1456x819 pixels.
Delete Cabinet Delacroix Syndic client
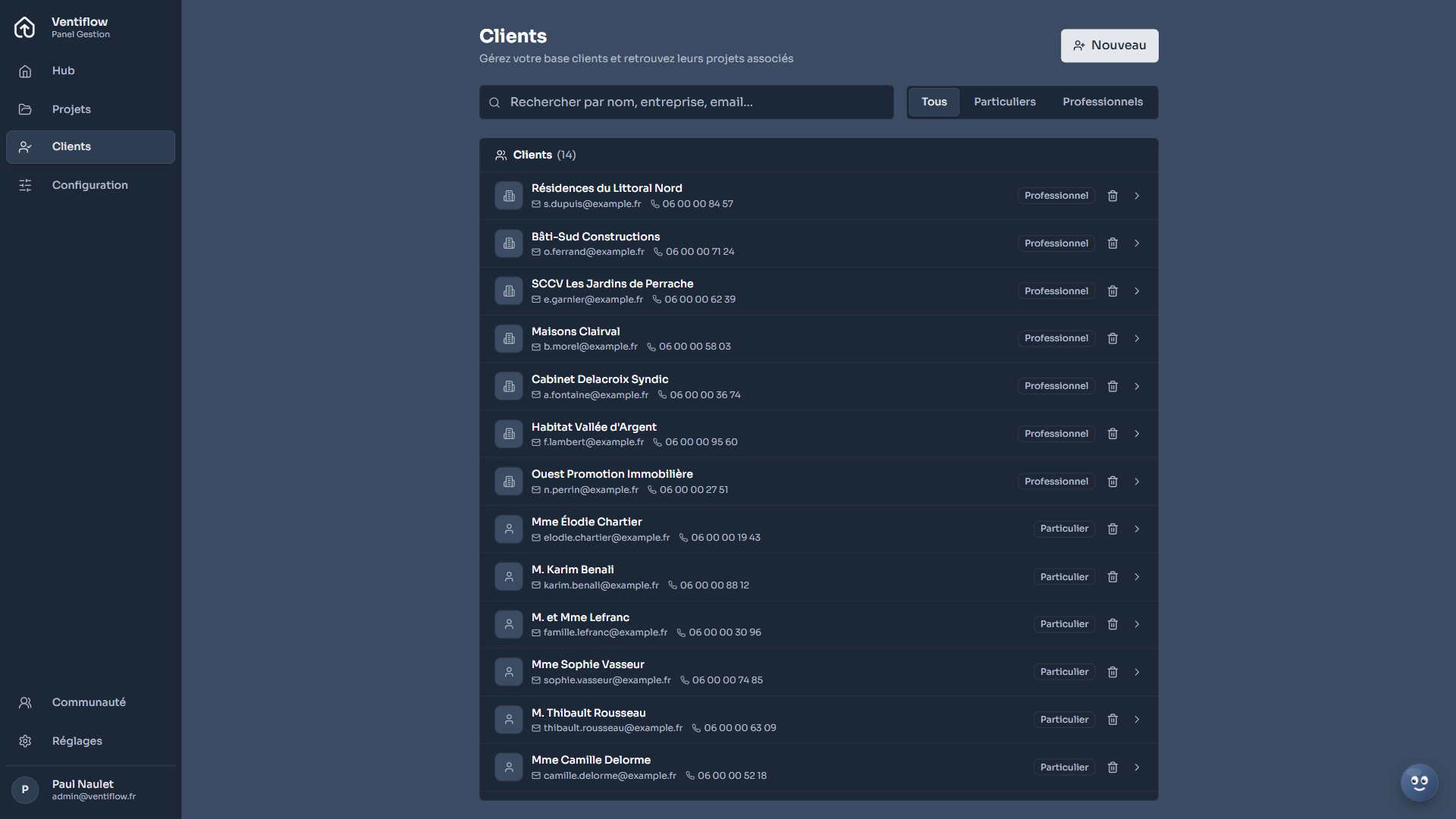[1112, 386]
